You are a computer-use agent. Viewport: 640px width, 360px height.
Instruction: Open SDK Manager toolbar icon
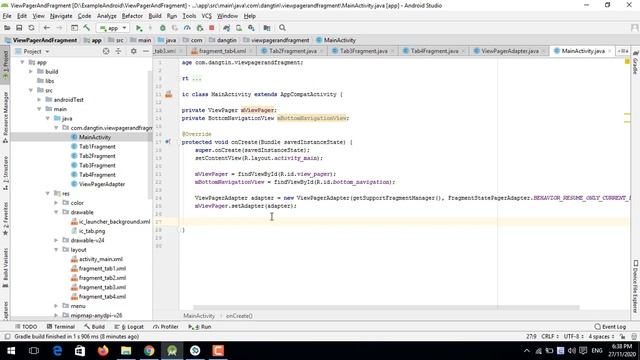(x=251, y=28)
